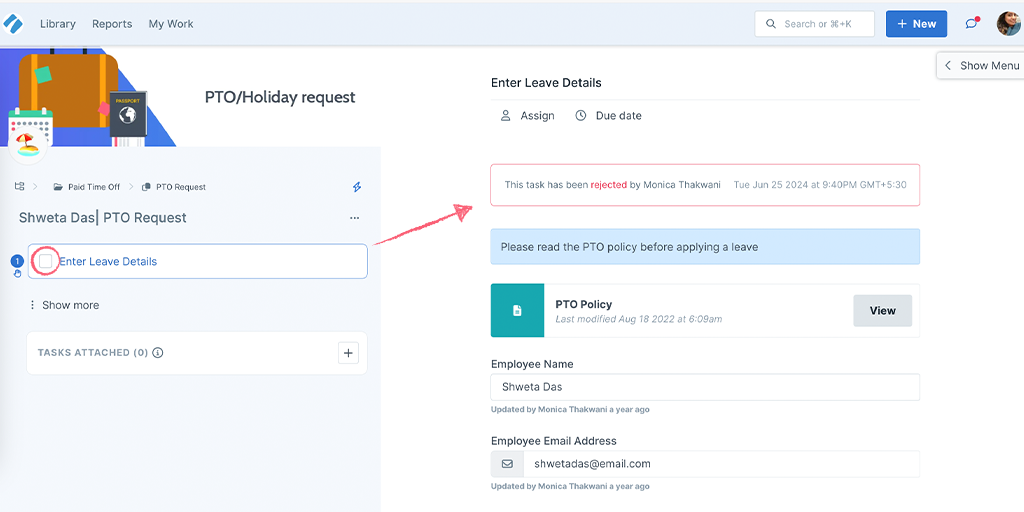1024x512 pixels.
Task: Click the Tallyfy logo icon
Action: [12, 24]
